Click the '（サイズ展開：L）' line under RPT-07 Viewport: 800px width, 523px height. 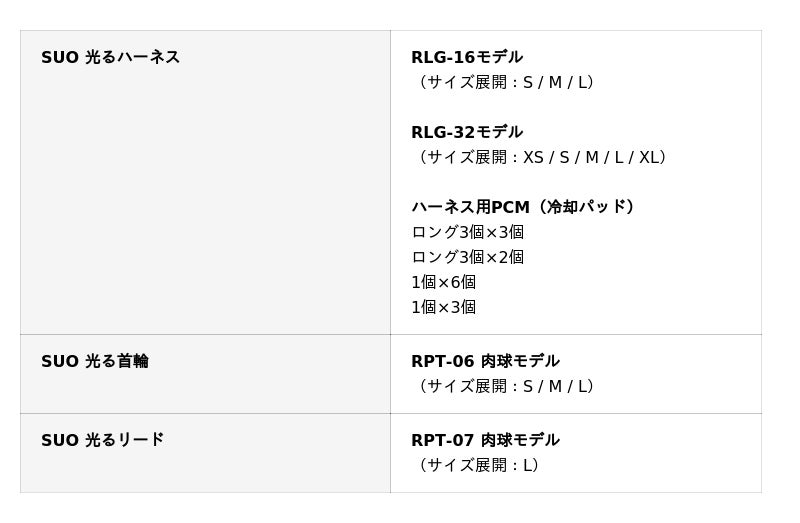pyautogui.click(x=479, y=465)
